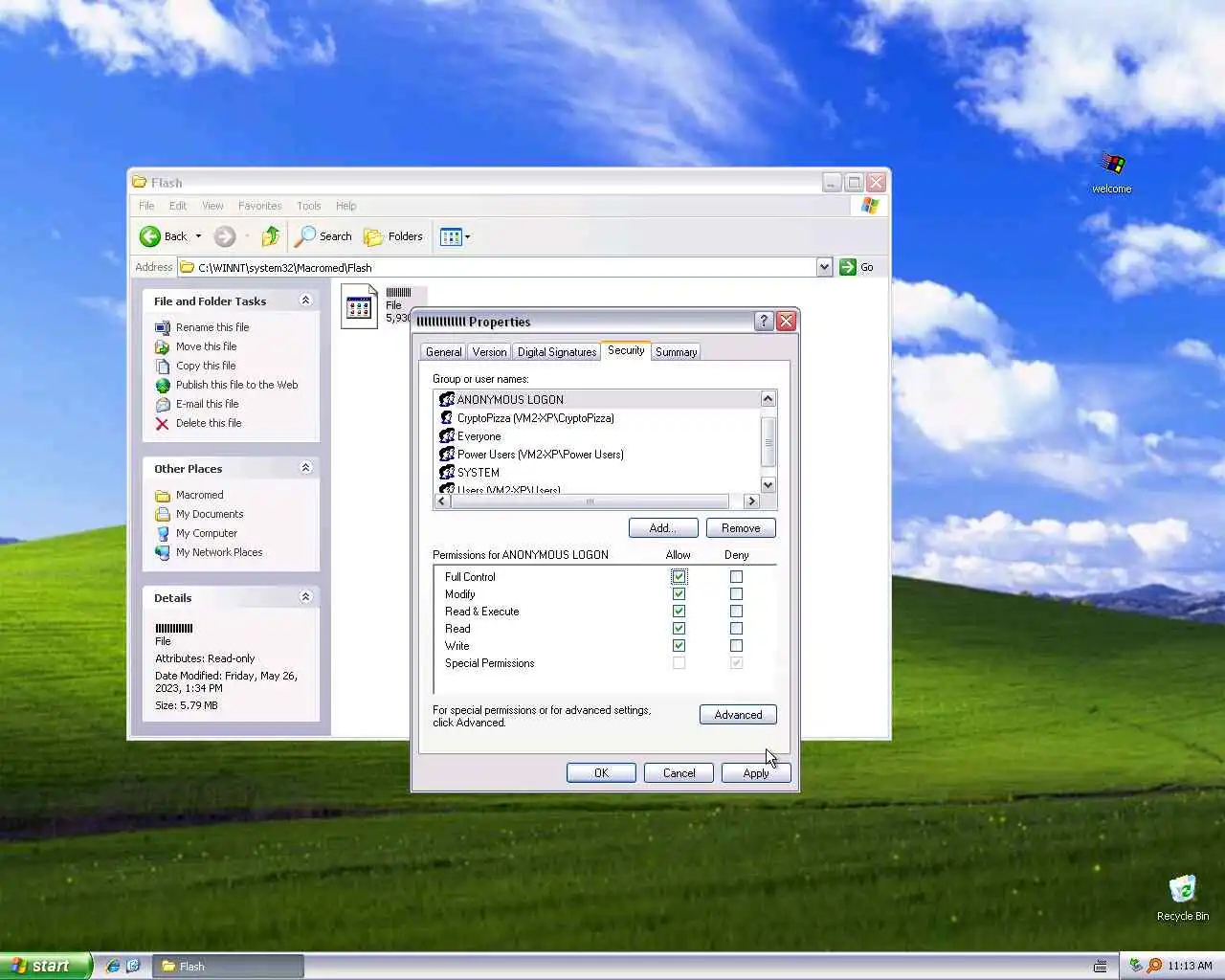Click the Add... button
This screenshot has width=1225, height=980.
pos(663,528)
